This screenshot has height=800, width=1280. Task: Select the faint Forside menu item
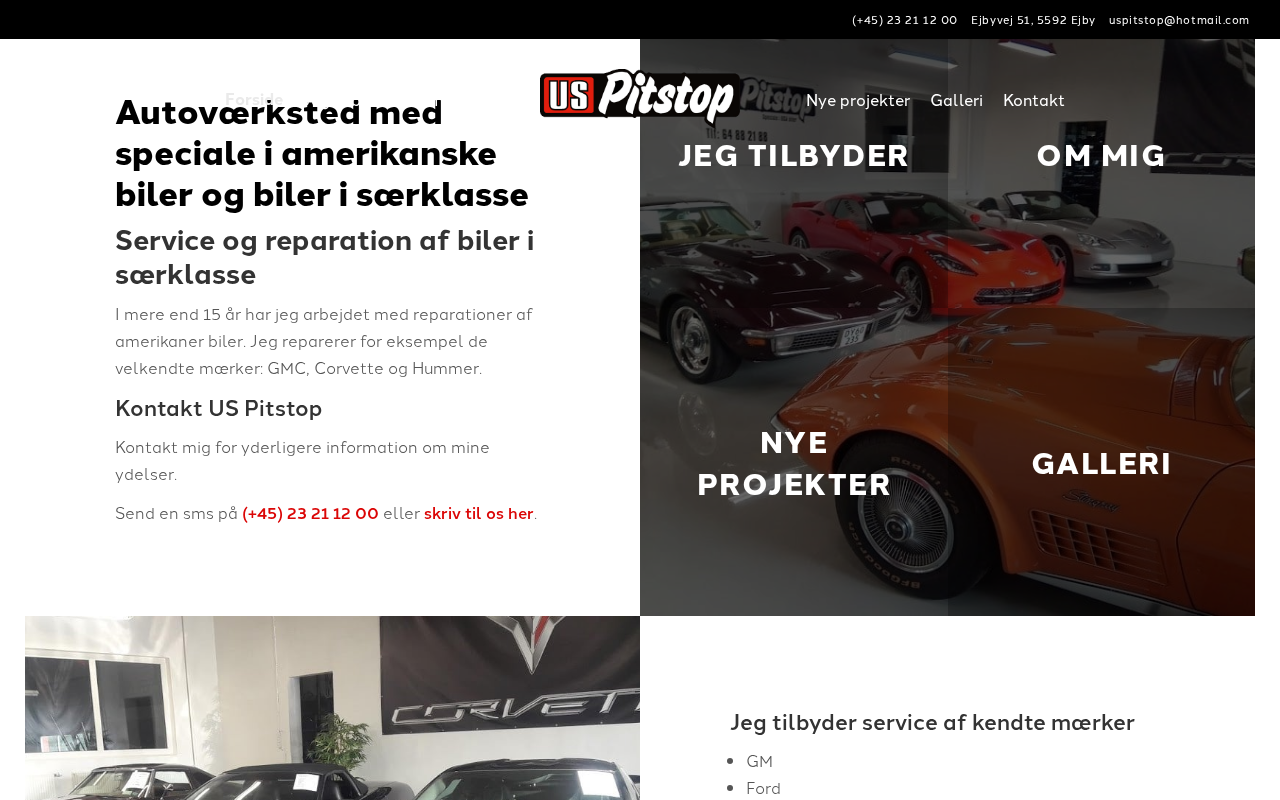point(254,99)
